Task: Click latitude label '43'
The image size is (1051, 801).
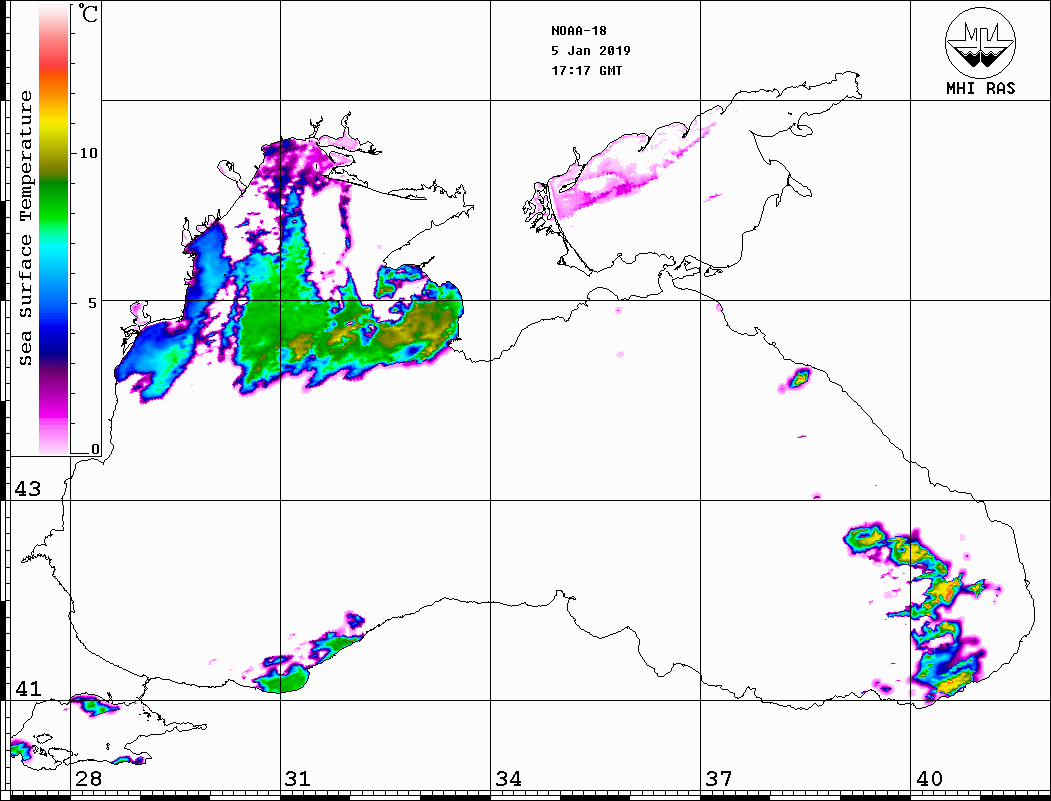Action: [x=27, y=489]
